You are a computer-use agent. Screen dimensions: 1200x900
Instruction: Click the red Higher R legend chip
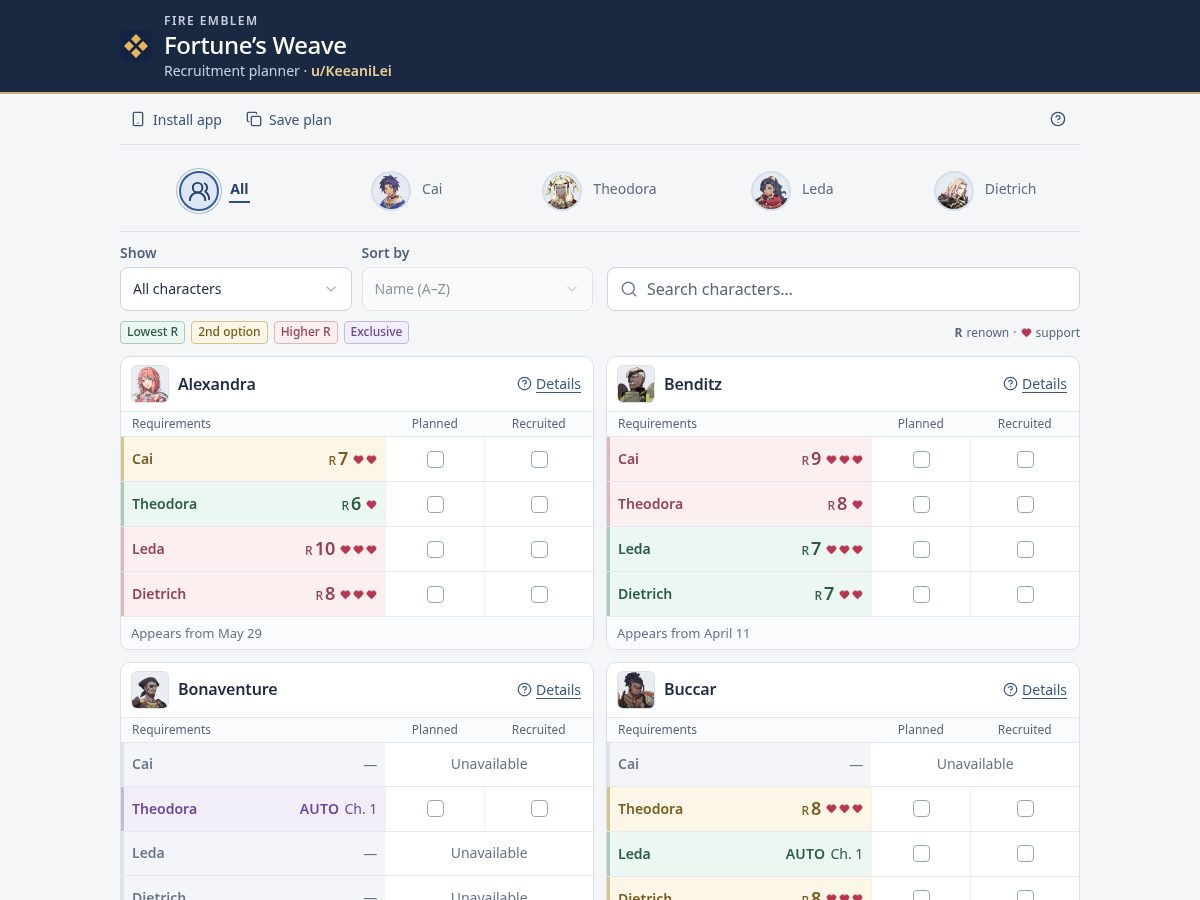(x=306, y=332)
